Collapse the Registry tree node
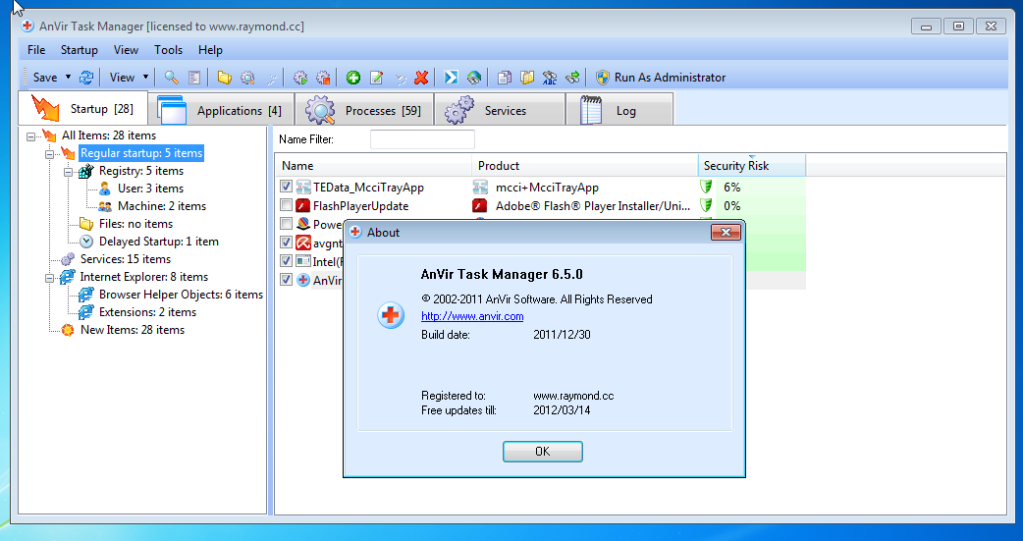The height and width of the screenshot is (541, 1023). click(69, 172)
